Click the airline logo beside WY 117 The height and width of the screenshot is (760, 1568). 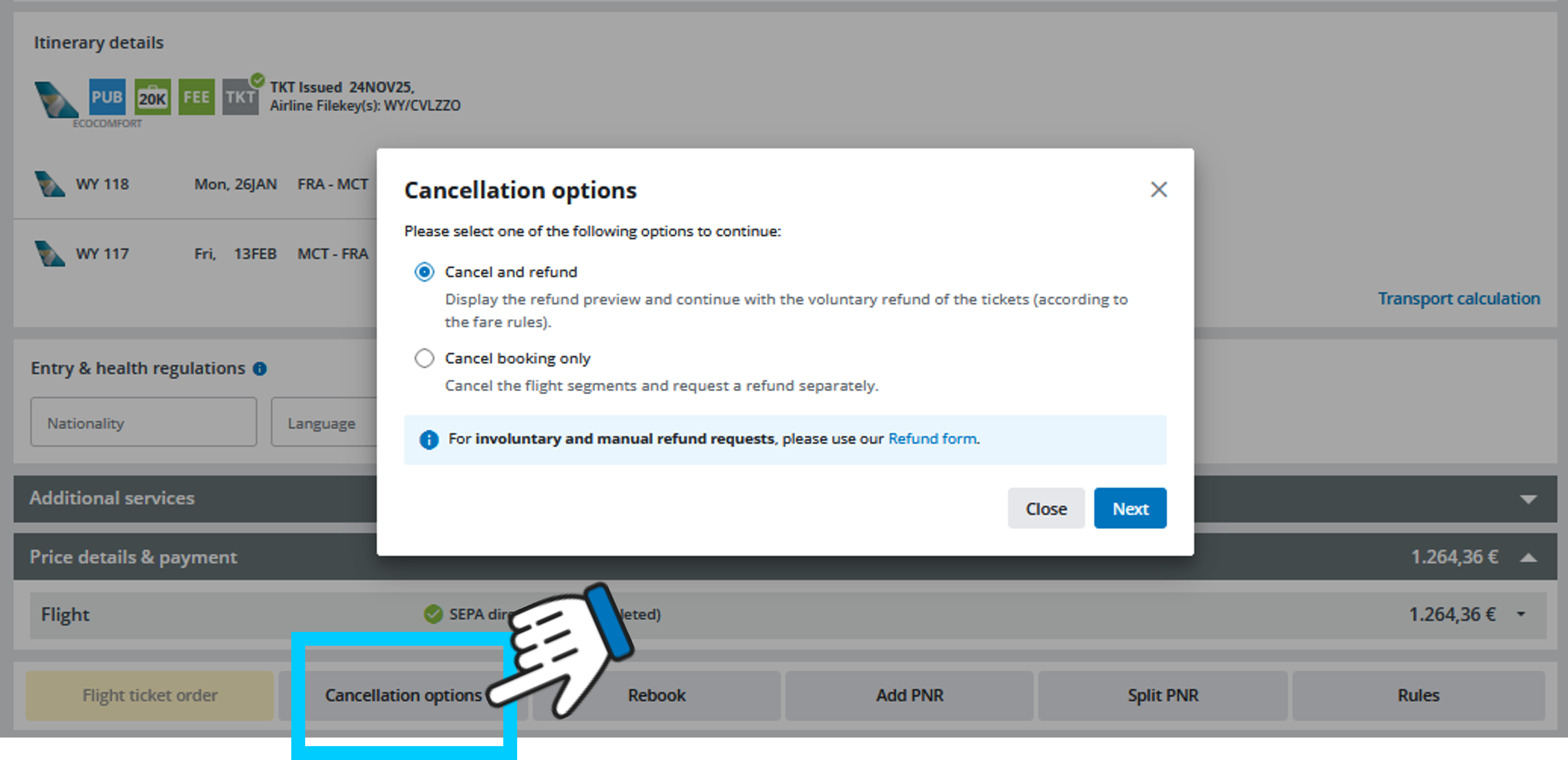(50, 254)
